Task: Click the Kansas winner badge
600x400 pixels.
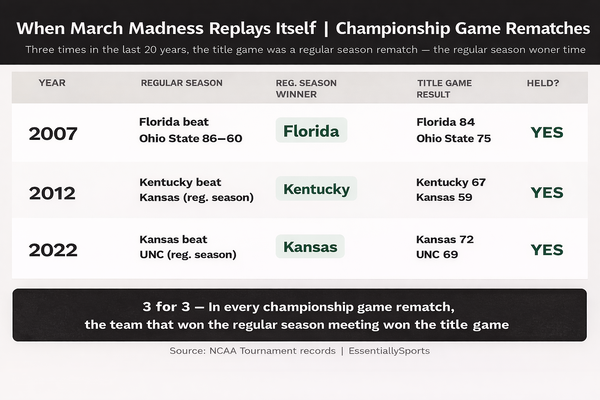Action: (x=310, y=246)
